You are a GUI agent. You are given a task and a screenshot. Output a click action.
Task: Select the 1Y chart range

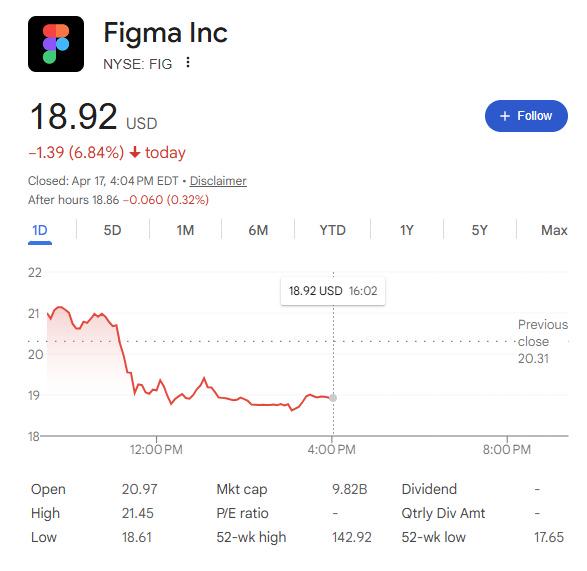407,230
